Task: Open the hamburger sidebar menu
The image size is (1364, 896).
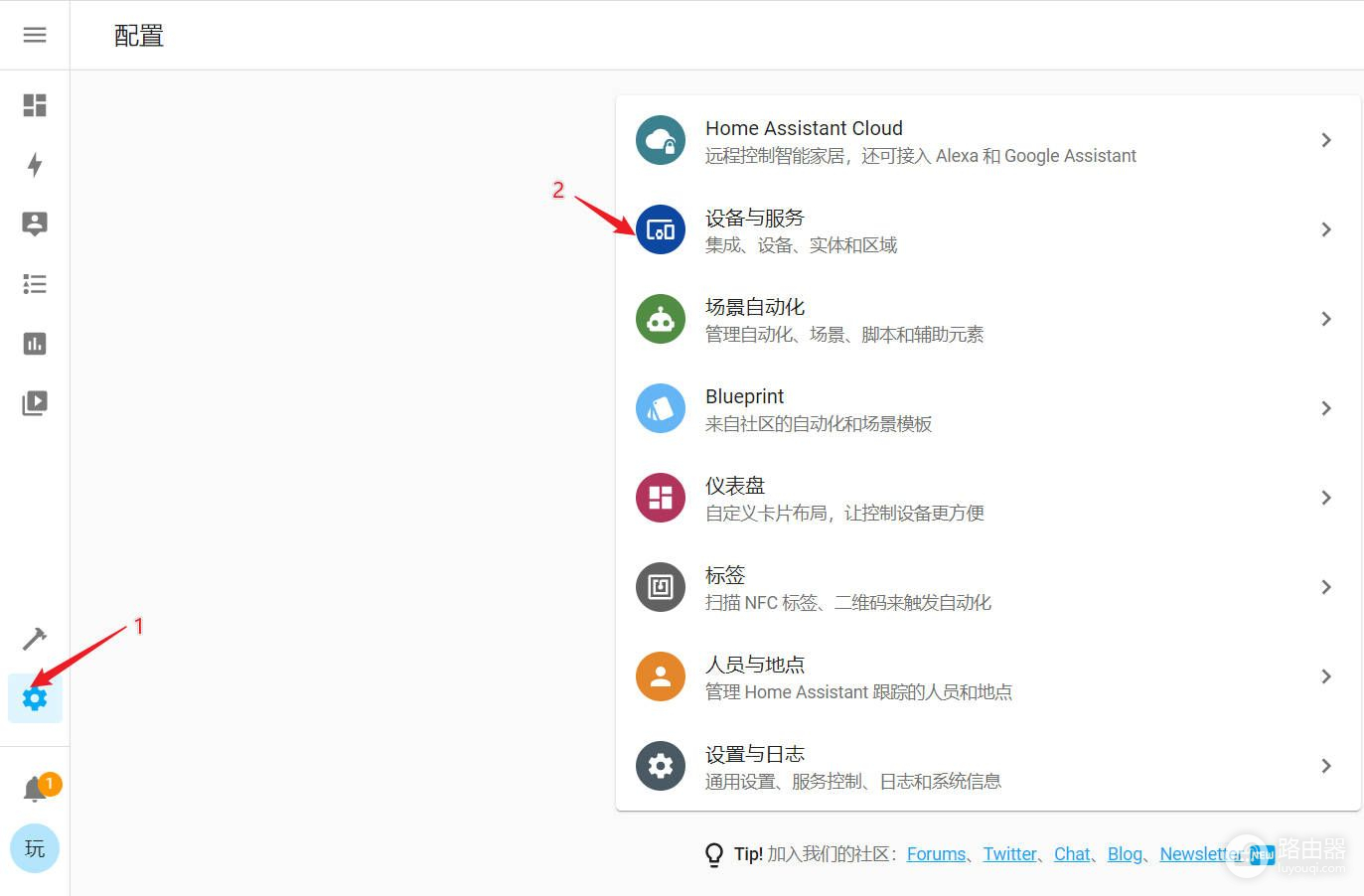Action: tap(35, 35)
